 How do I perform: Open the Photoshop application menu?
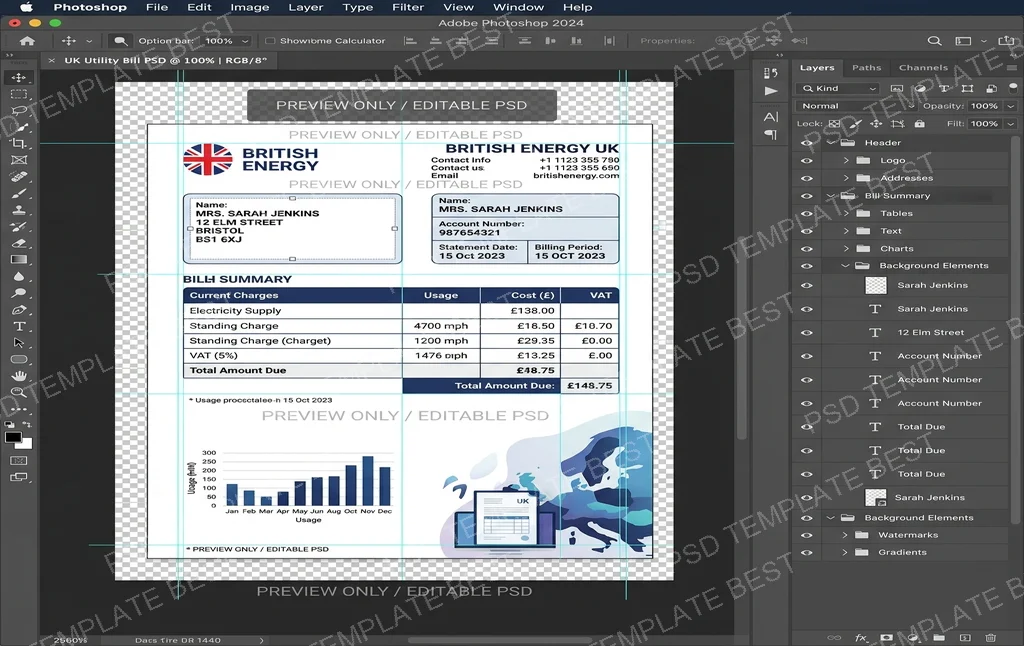[x=90, y=7]
